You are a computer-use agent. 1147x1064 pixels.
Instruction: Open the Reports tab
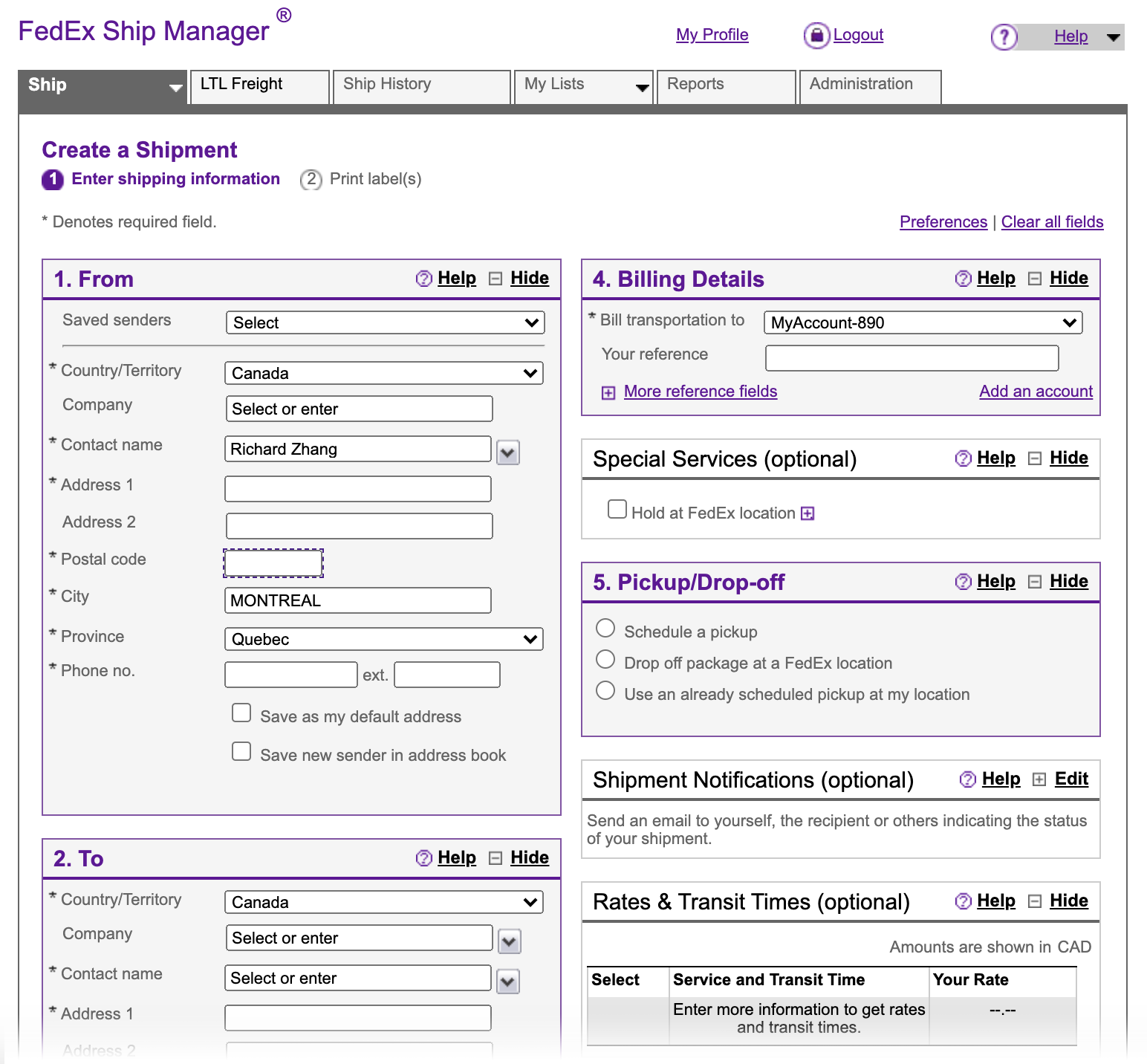click(x=726, y=85)
